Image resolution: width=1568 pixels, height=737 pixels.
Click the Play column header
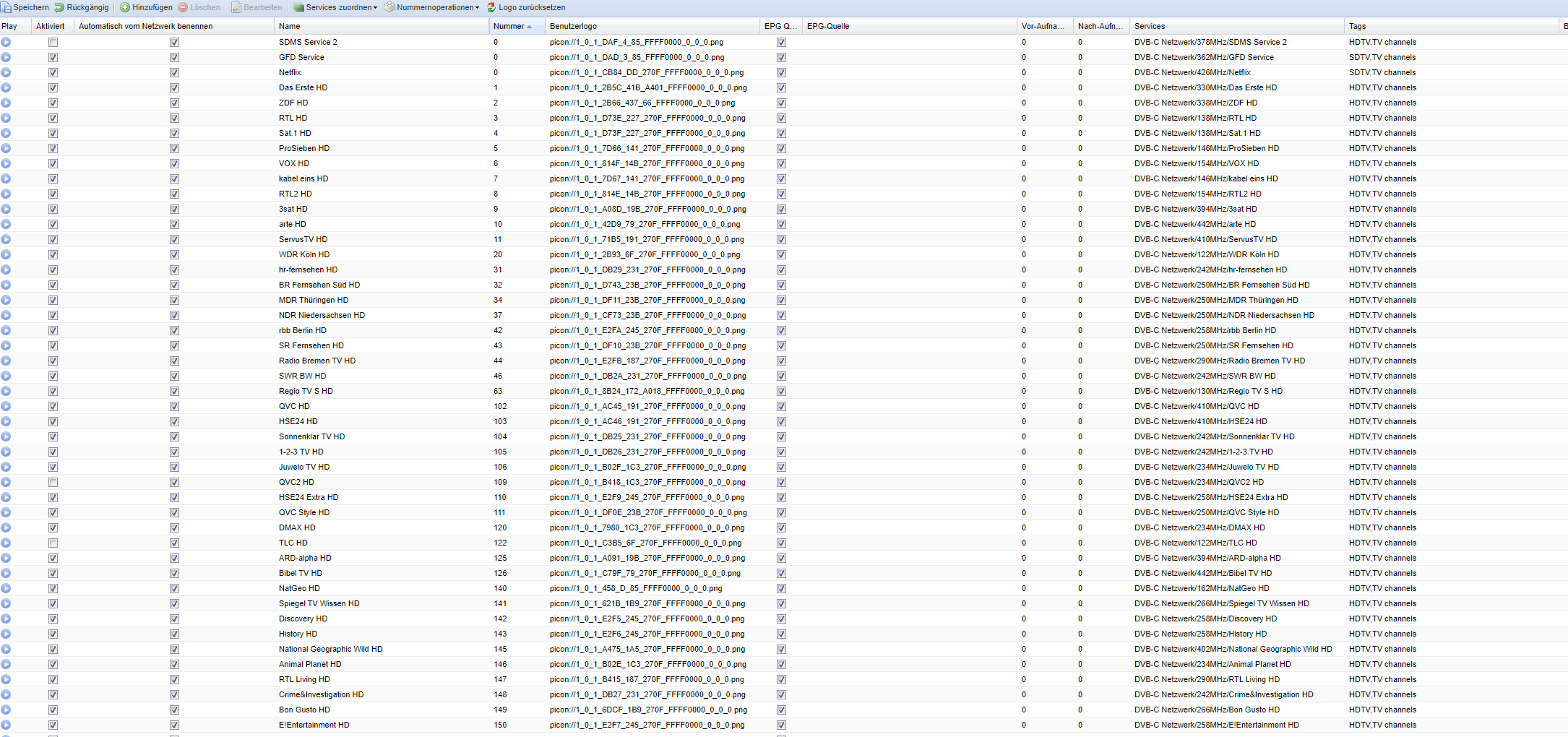(16, 26)
